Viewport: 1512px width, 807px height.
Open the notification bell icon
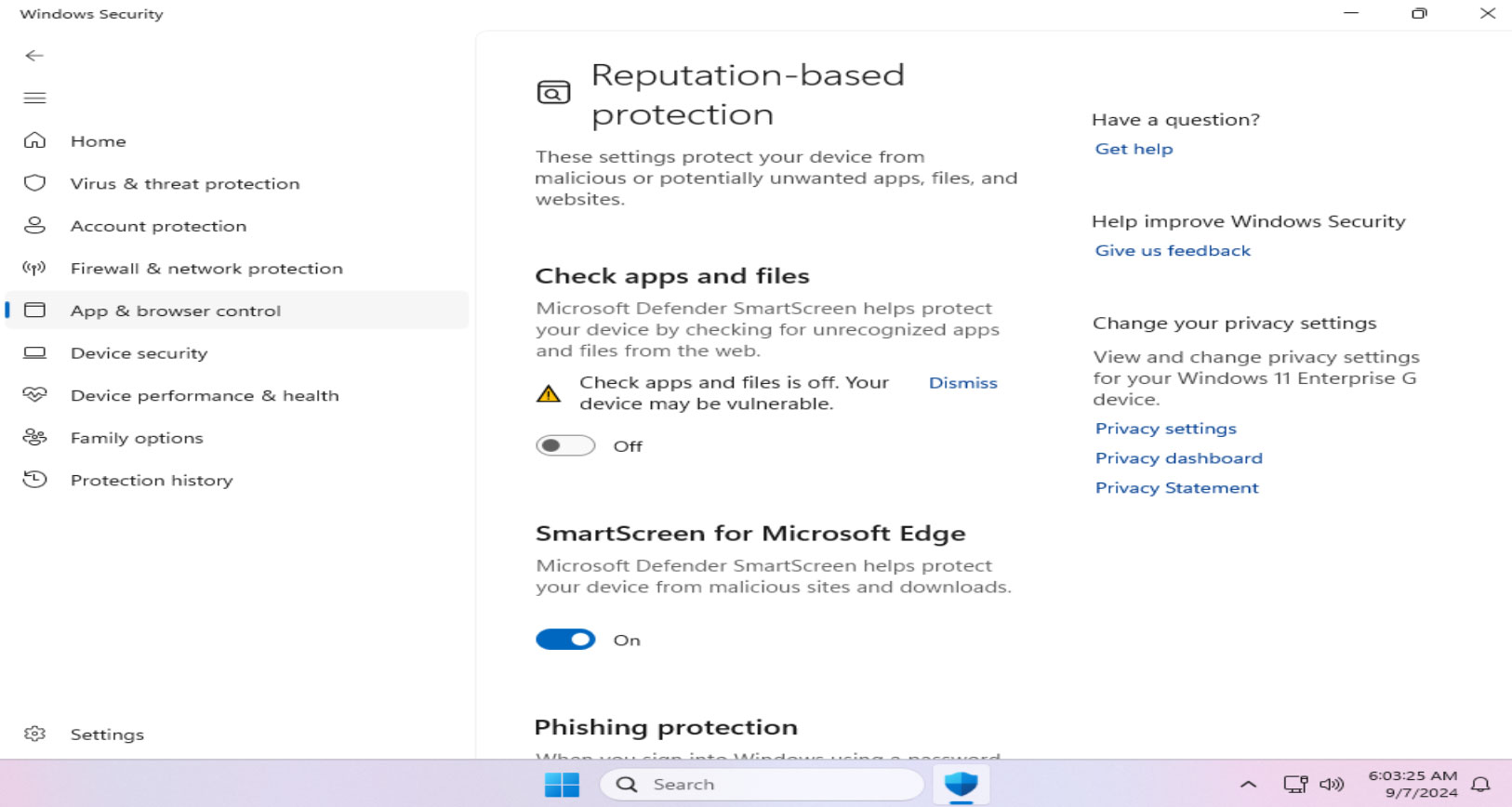[1480, 785]
